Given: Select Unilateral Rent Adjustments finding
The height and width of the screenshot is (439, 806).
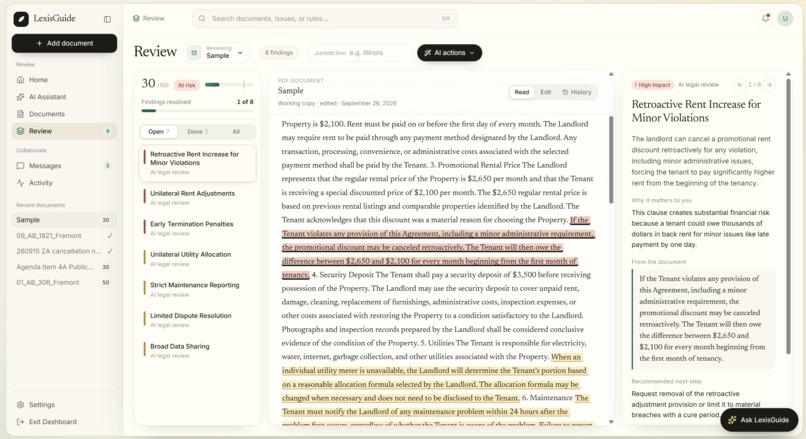Looking at the screenshot, I should (197, 198).
